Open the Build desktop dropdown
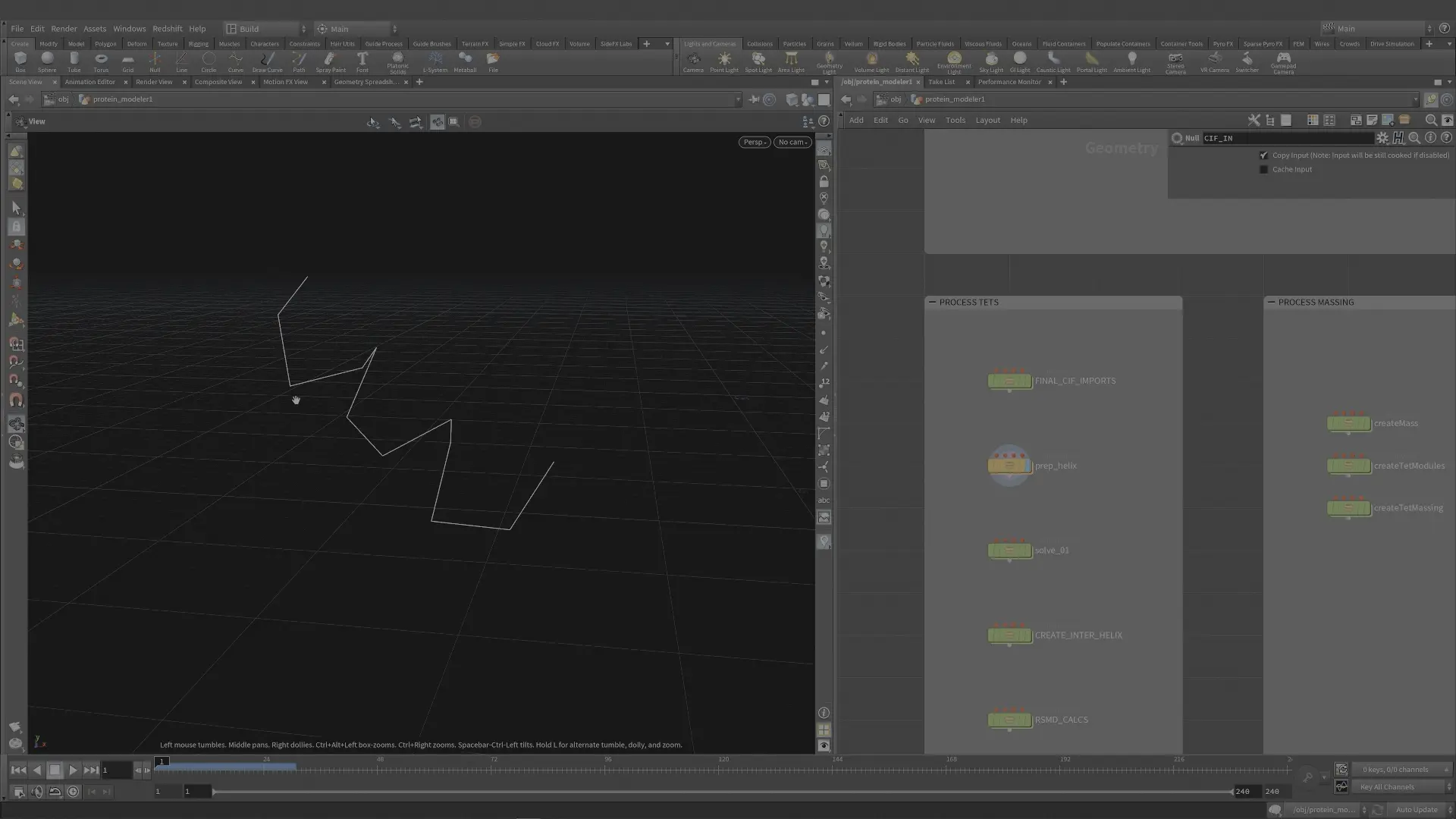The width and height of the screenshot is (1456, 819). coord(265,29)
